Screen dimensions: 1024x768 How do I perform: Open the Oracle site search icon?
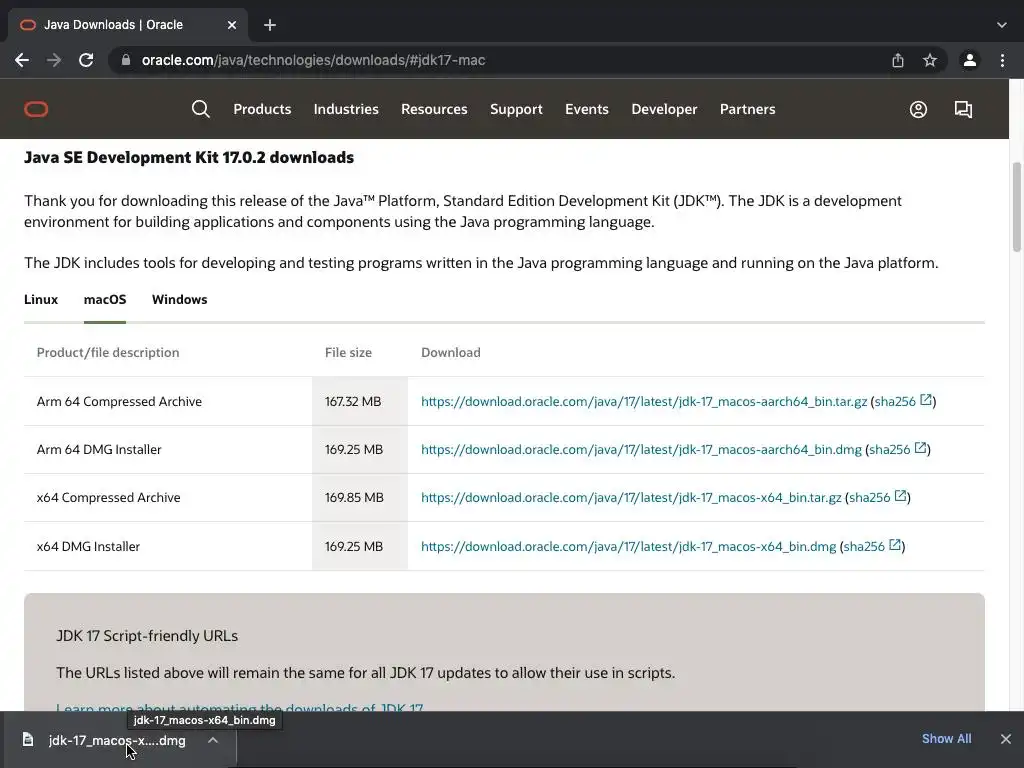[201, 109]
